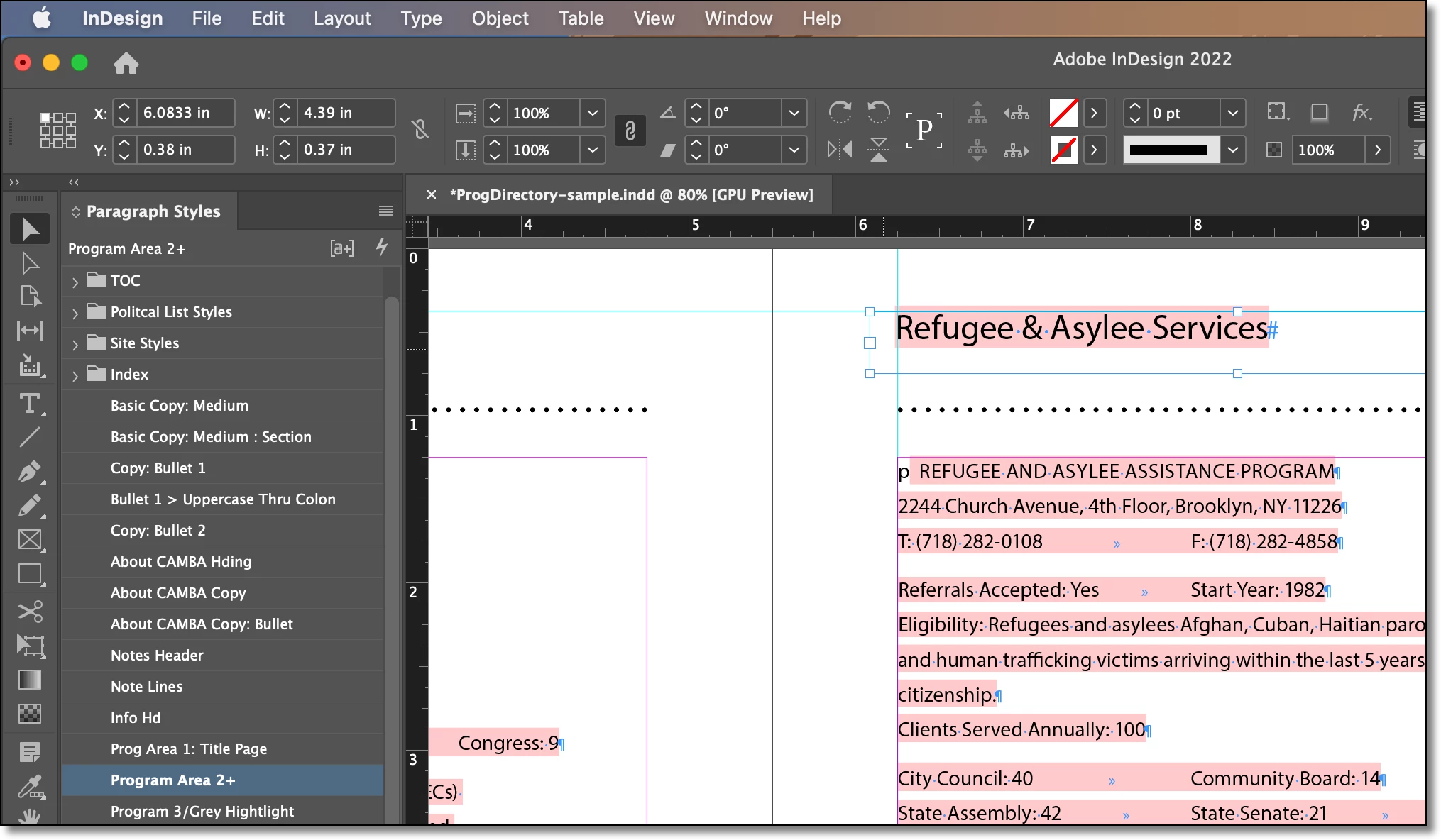Click the Eyedropper tool
1441x840 pixels.
click(x=29, y=786)
